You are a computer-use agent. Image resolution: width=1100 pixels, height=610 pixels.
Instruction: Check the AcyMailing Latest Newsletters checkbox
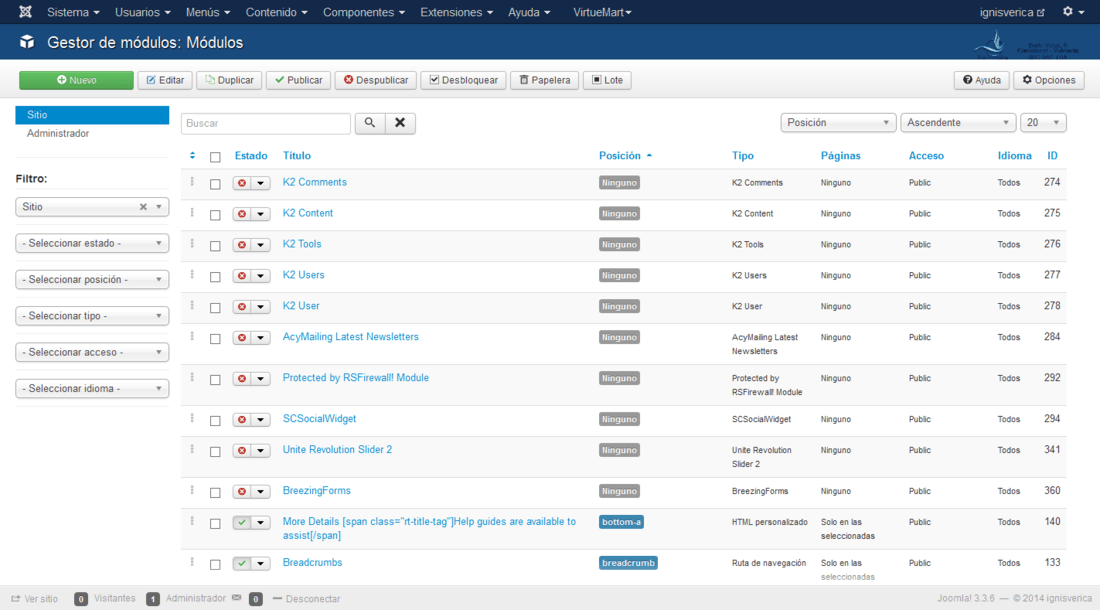pos(215,338)
